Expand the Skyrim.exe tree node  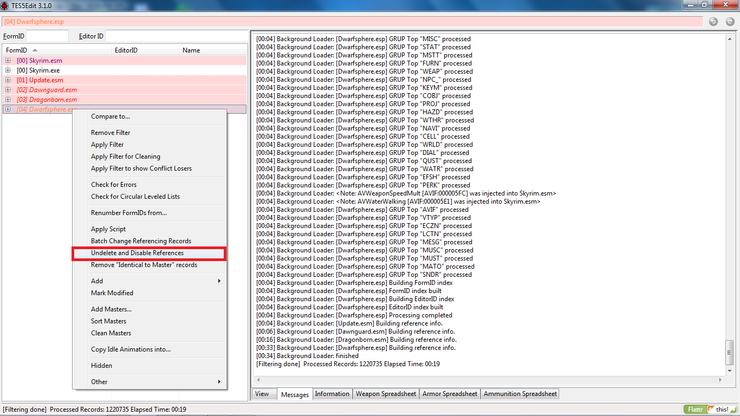coord(8,71)
